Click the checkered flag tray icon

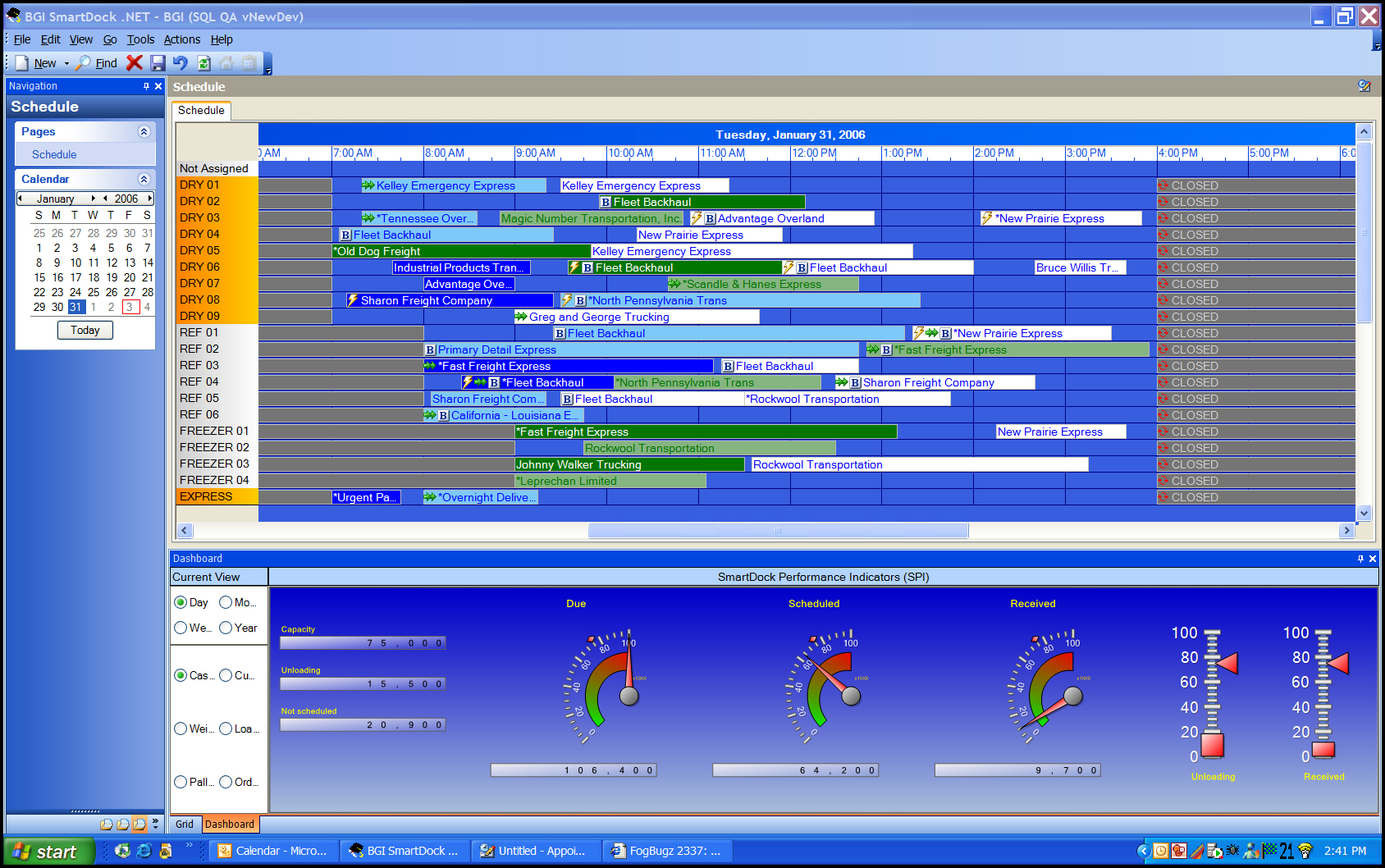pyautogui.click(x=1269, y=851)
